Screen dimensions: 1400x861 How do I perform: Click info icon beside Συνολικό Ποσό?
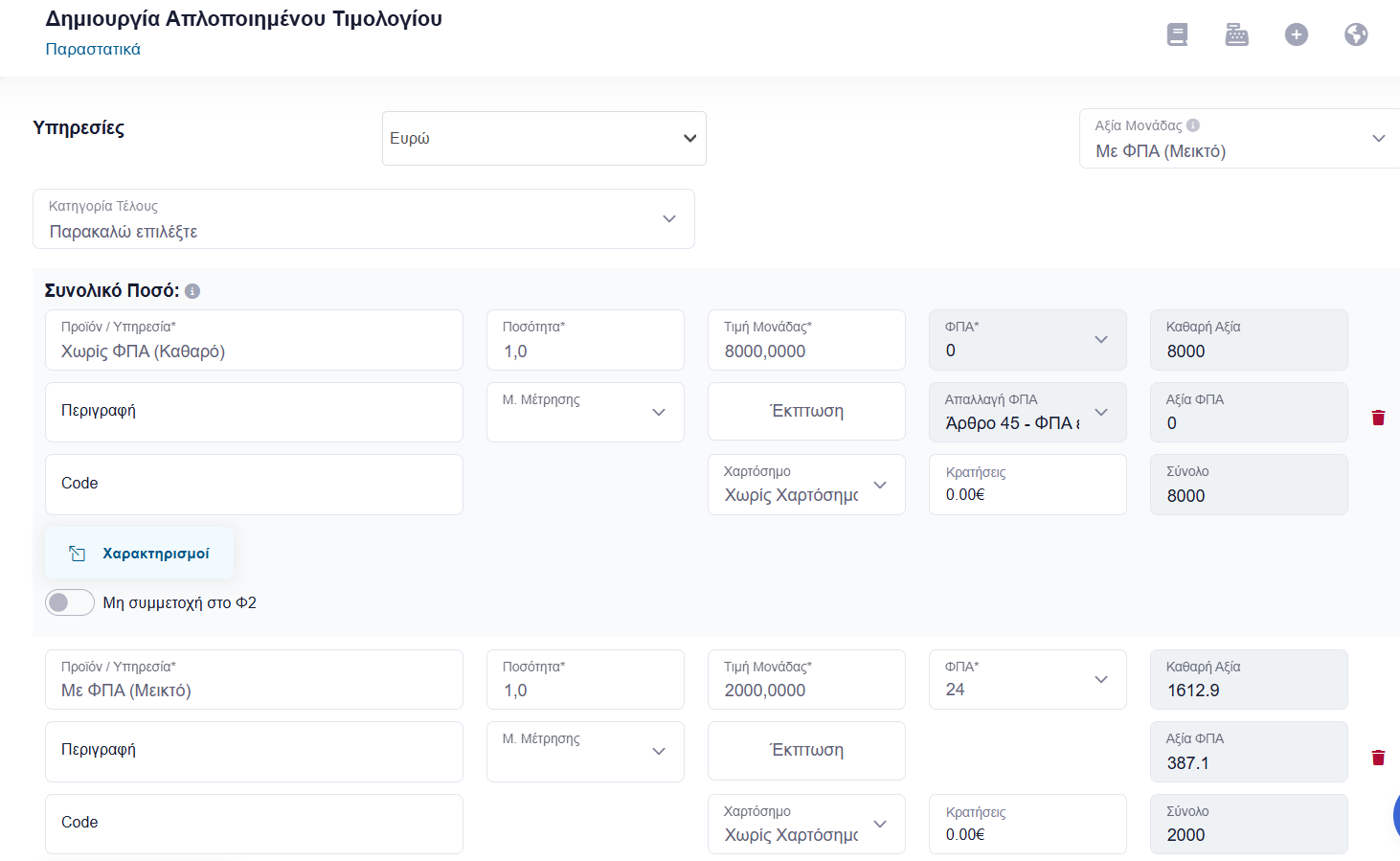point(192,291)
